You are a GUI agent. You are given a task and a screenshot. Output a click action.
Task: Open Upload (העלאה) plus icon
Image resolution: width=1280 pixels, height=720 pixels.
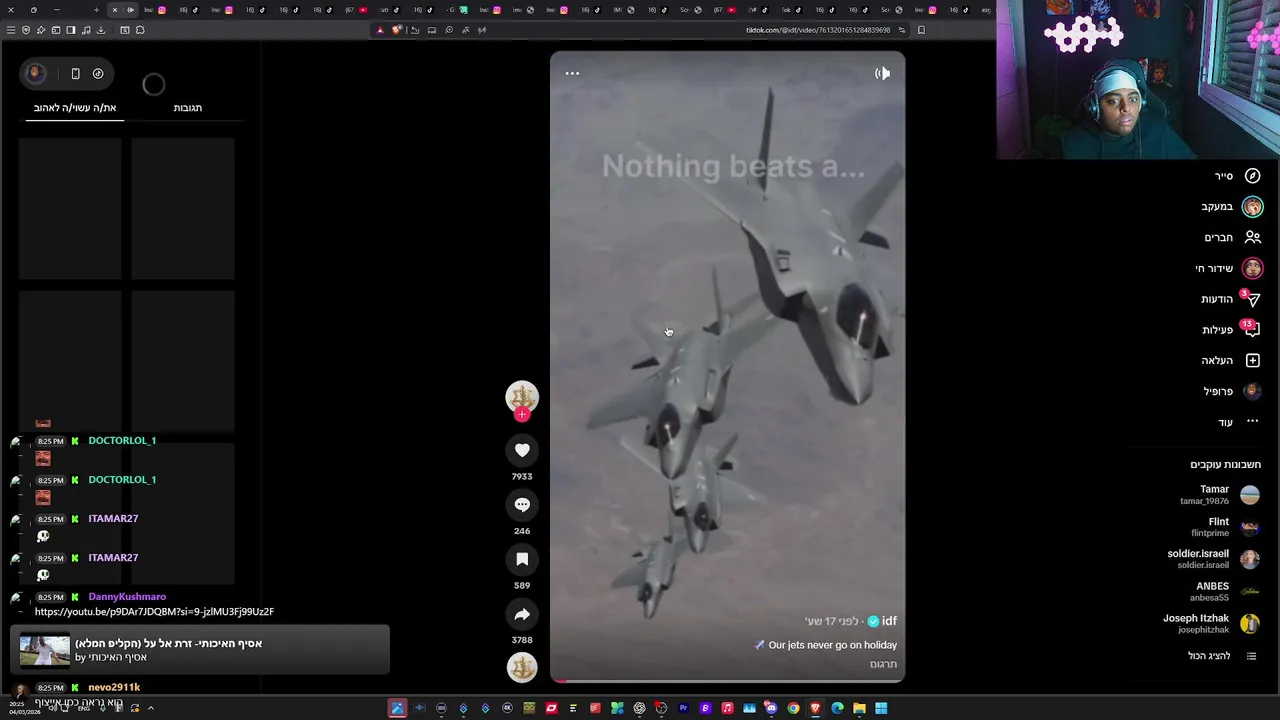(1252, 361)
